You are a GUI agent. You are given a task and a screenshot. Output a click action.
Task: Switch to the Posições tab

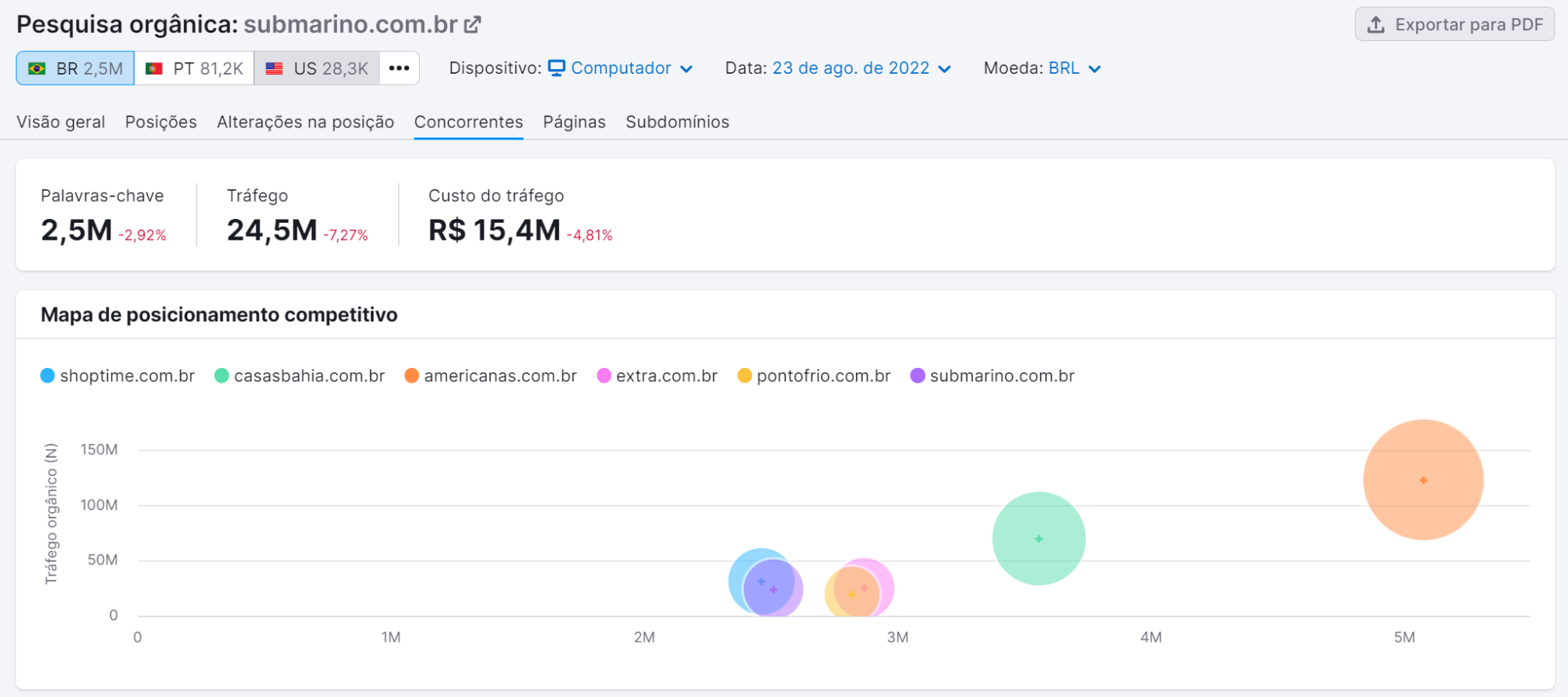[x=161, y=122]
